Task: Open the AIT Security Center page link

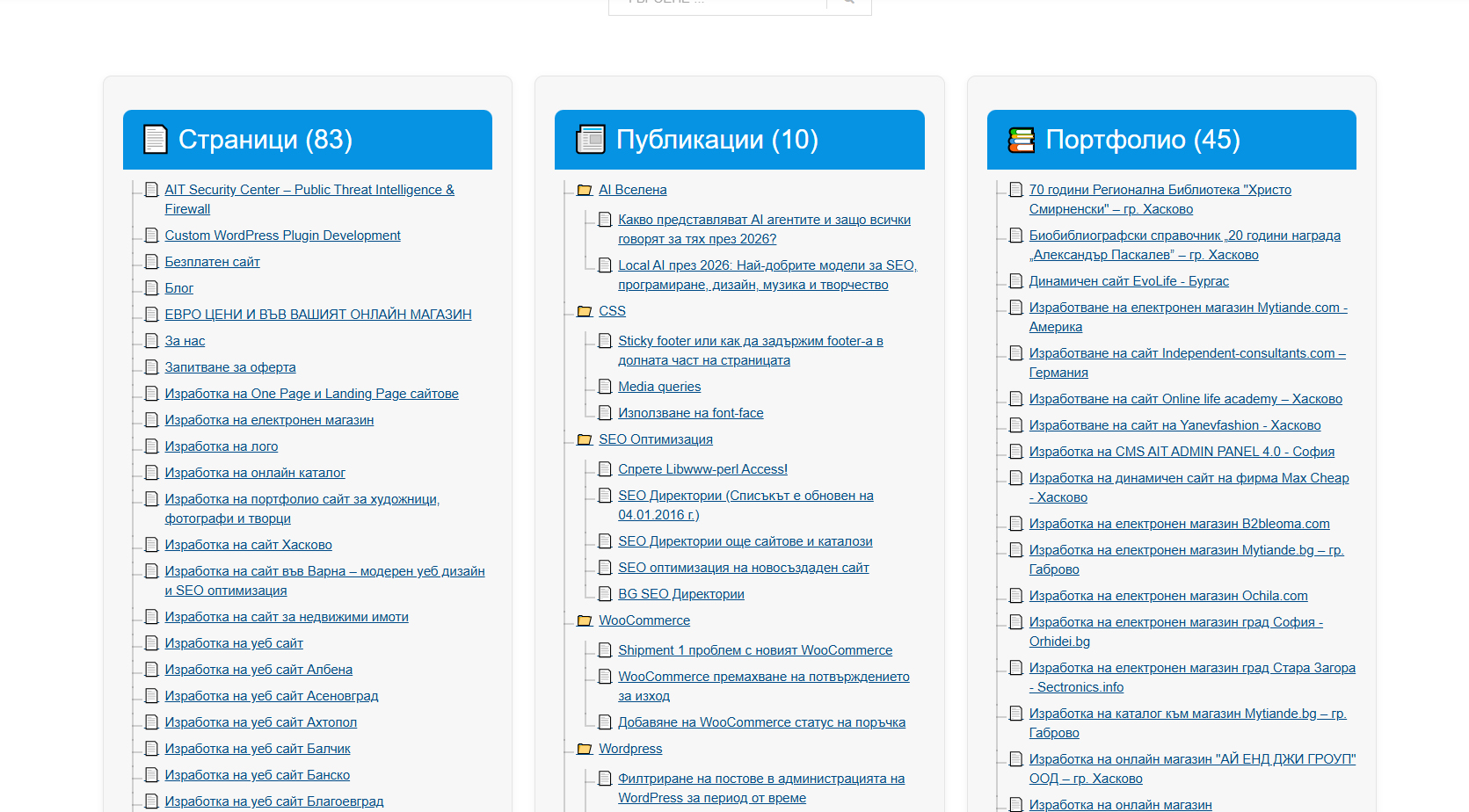Action: click(x=309, y=199)
